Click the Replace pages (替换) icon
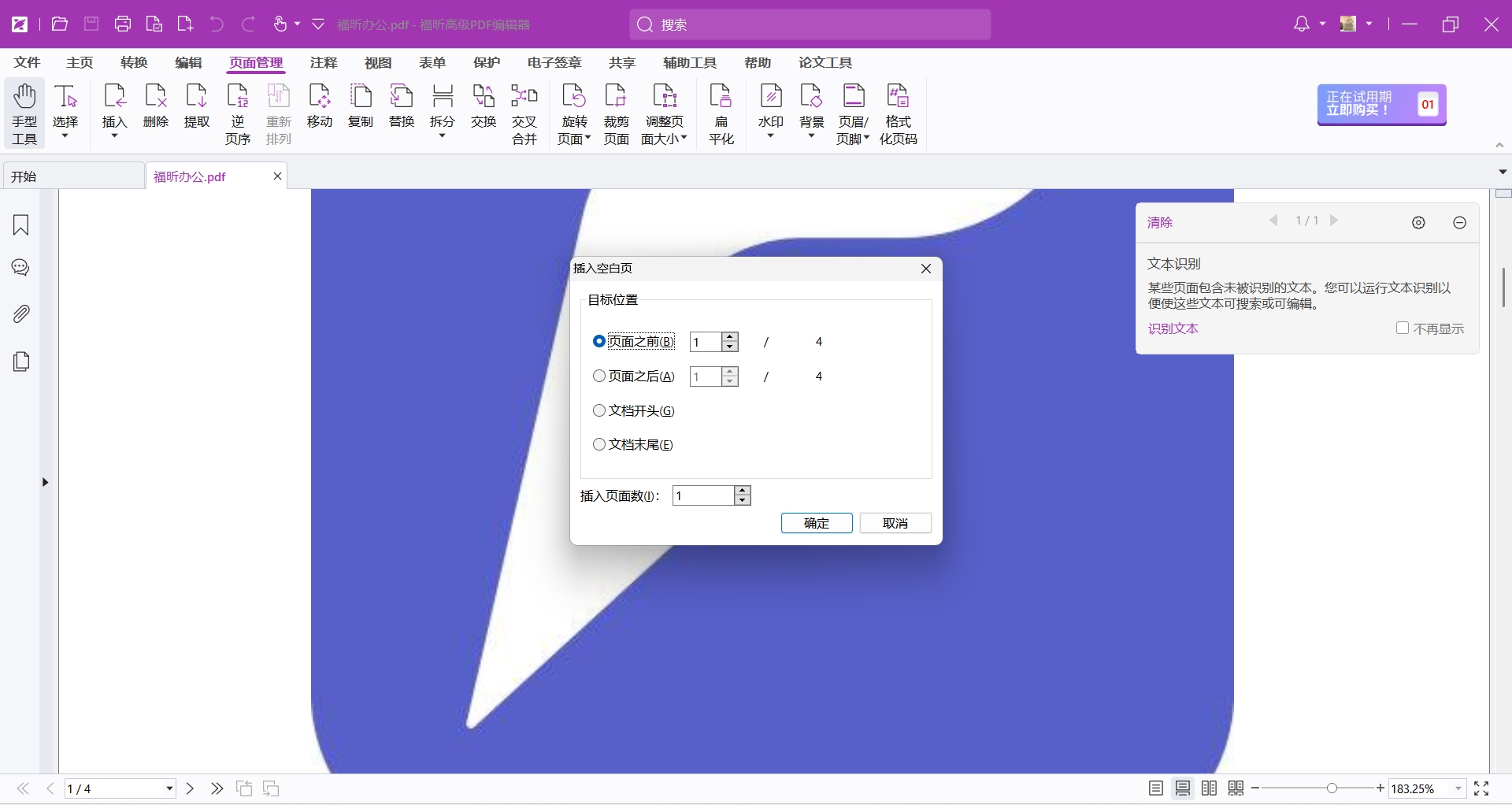 (402, 106)
